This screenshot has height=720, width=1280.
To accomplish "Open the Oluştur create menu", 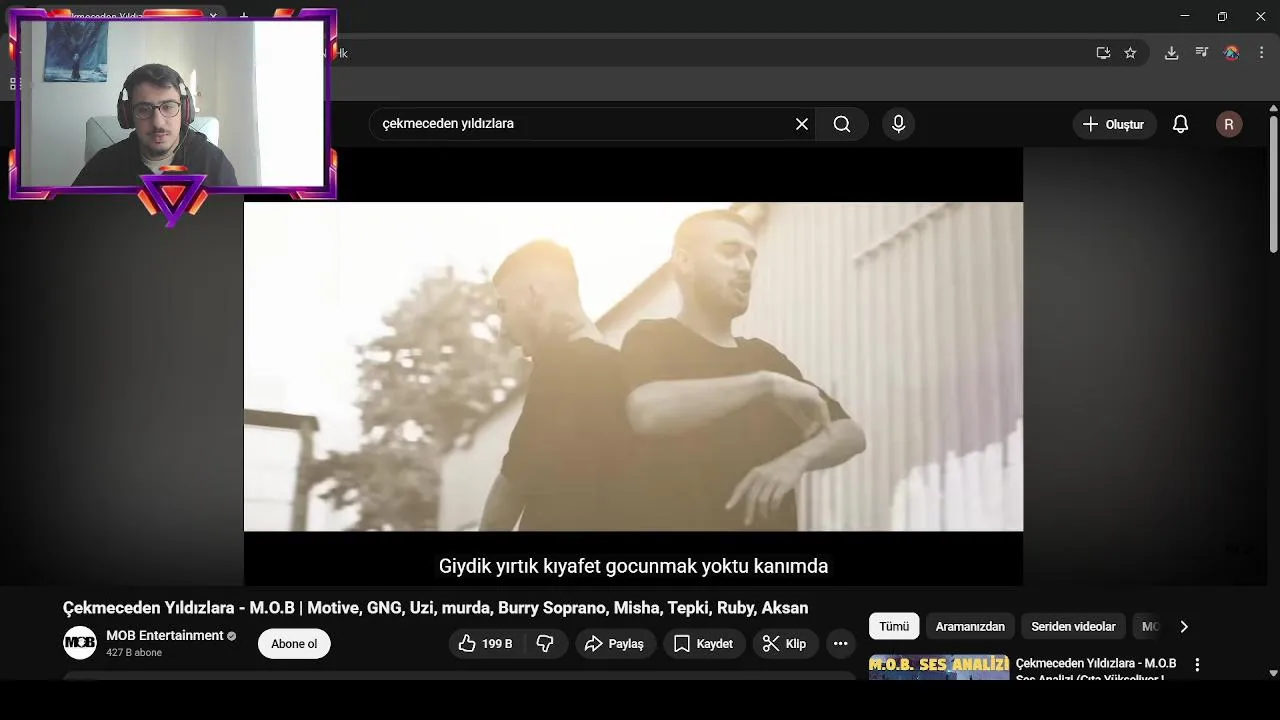I will point(1115,124).
